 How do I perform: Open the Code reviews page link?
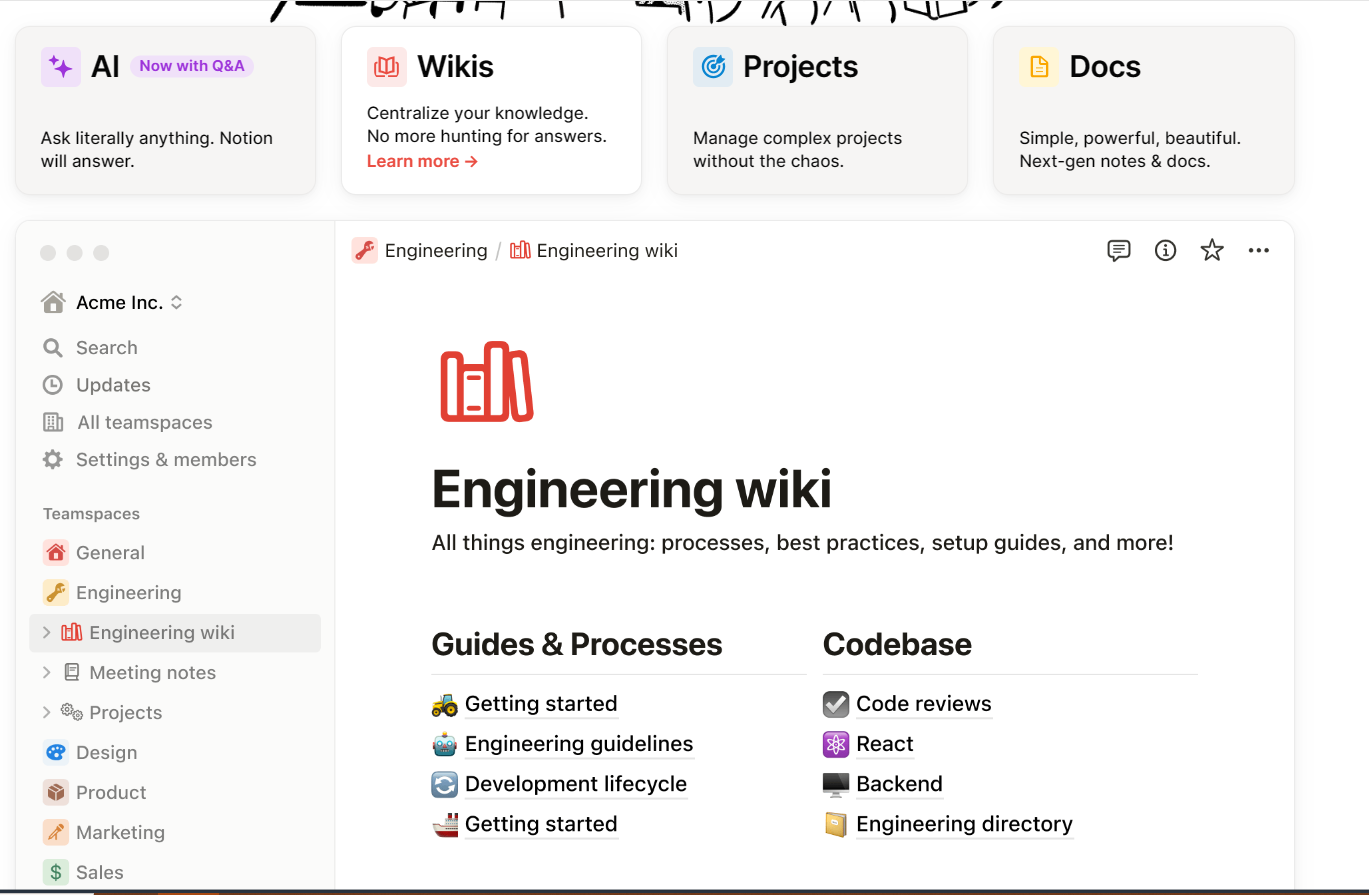pyautogui.click(x=923, y=704)
